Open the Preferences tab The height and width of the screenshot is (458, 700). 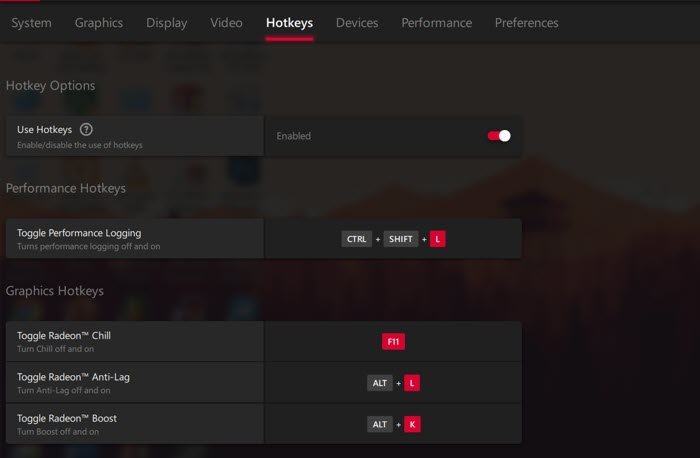coord(526,22)
